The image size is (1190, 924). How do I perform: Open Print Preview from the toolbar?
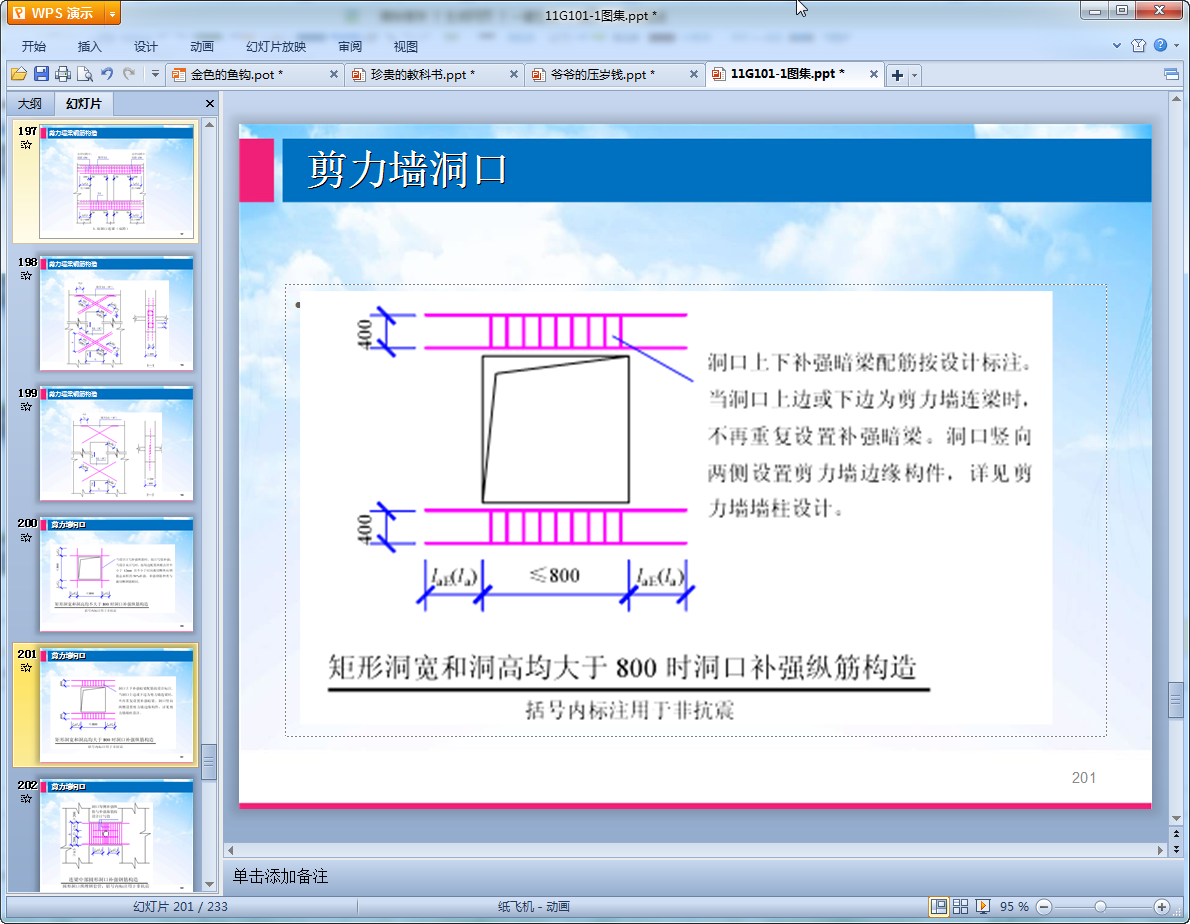click(85, 74)
